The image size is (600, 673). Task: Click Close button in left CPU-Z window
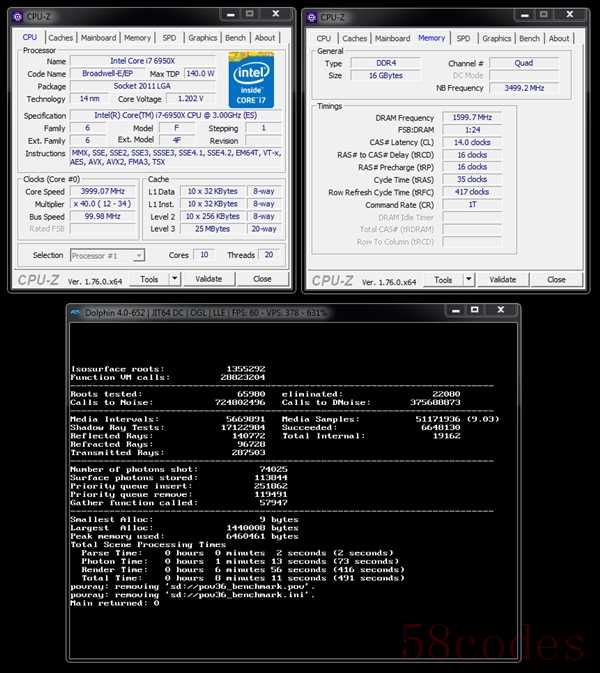tap(262, 279)
